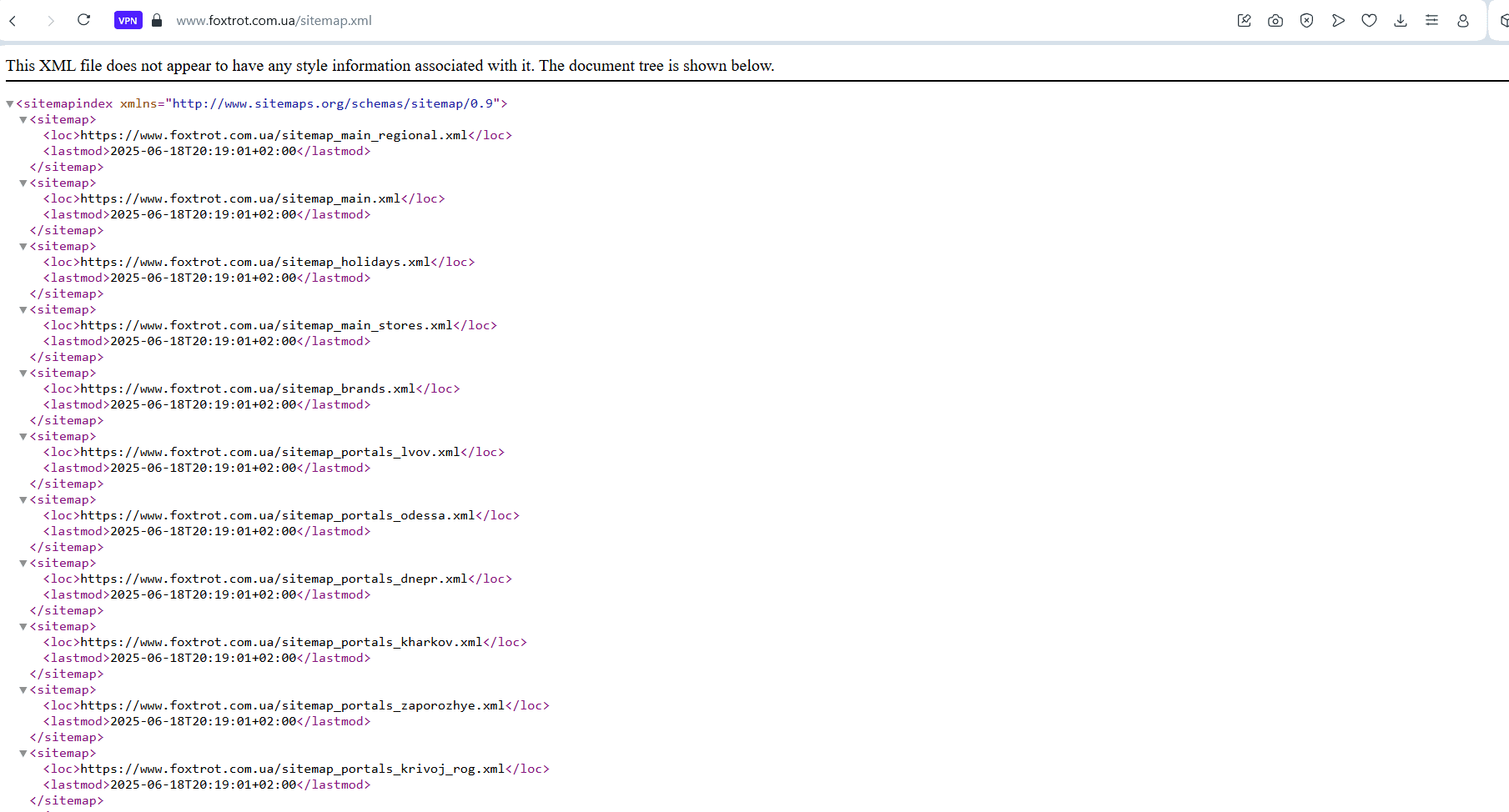Send page to My Flow arrow icon

pyautogui.click(x=1338, y=21)
